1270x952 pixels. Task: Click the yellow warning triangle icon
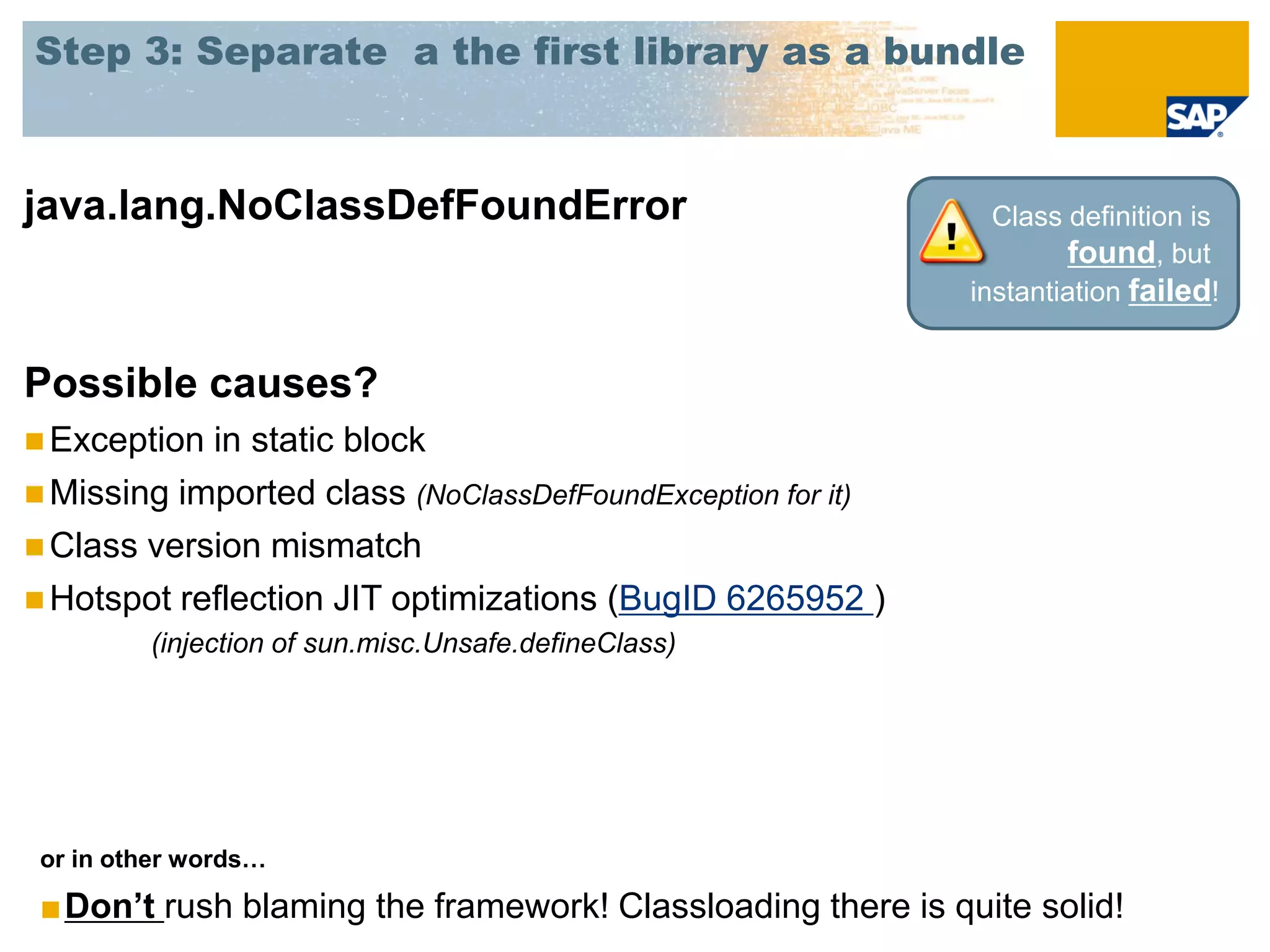951,232
